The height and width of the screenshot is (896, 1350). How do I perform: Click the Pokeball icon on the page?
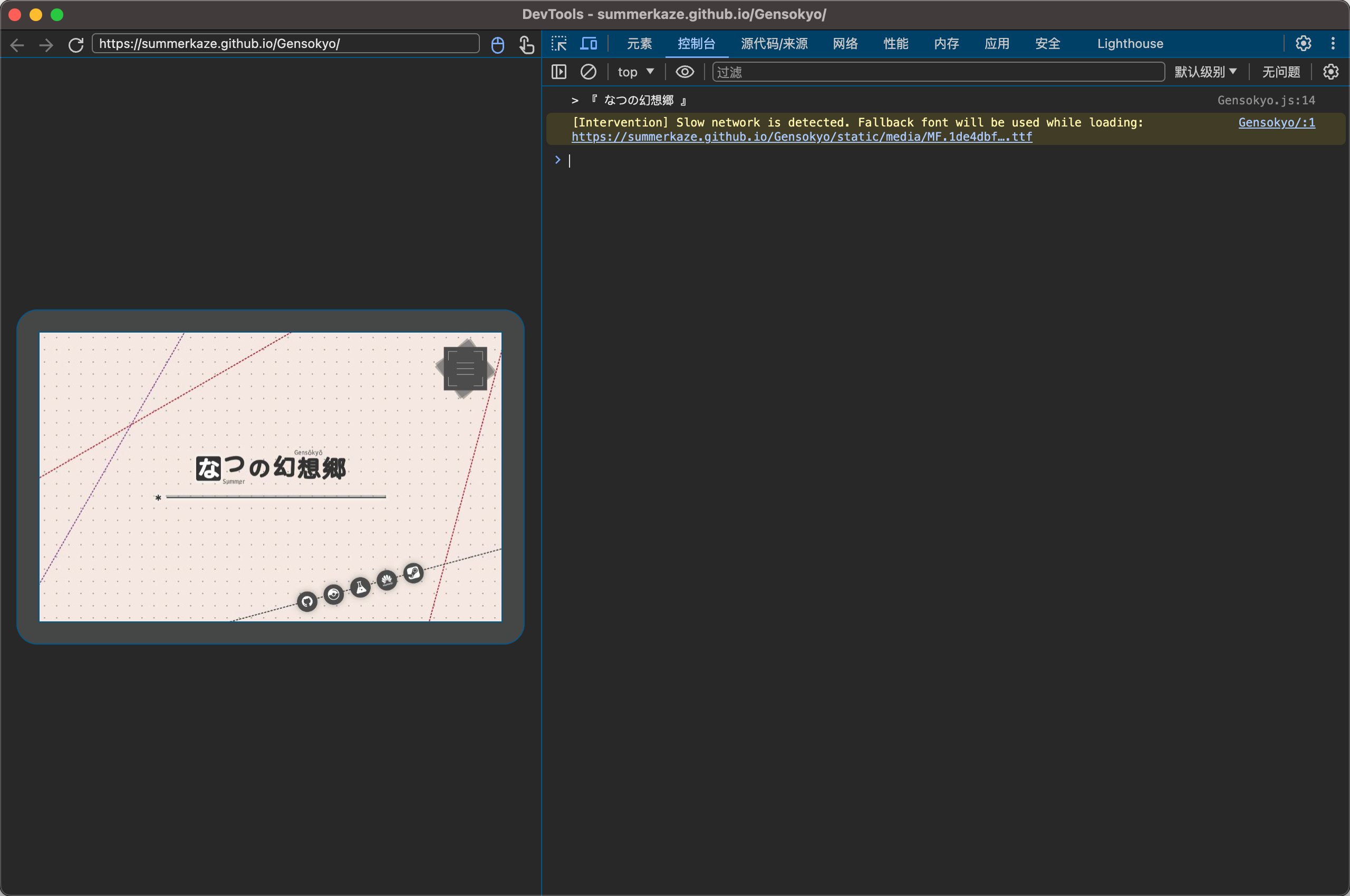pyautogui.click(x=333, y=595)
